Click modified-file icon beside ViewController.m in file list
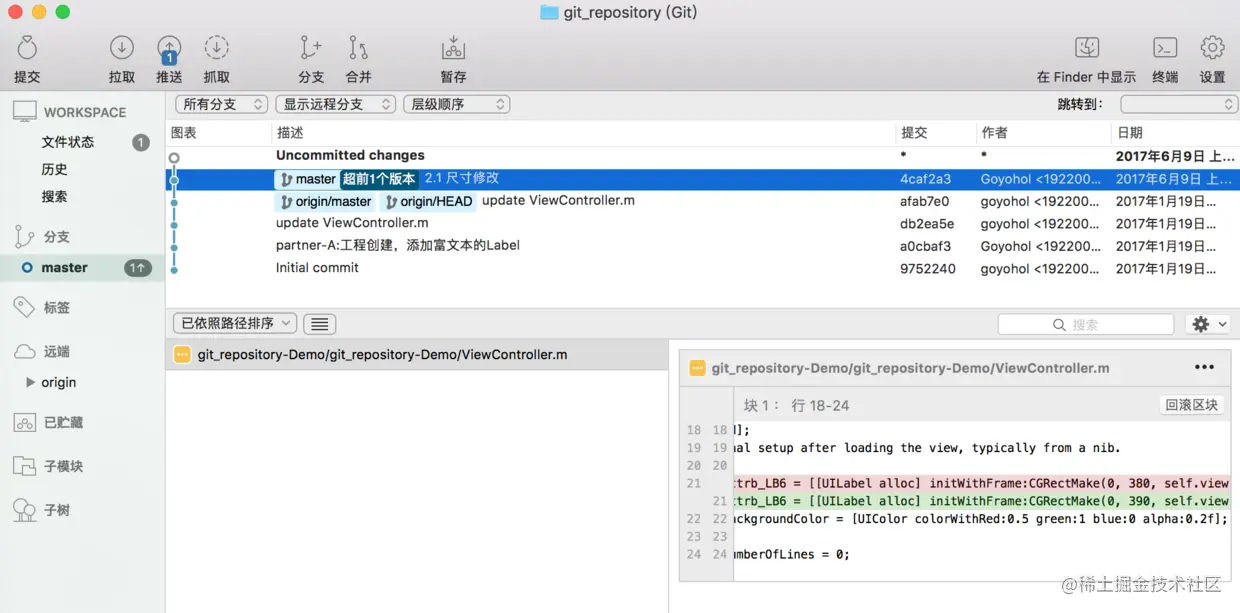Screen dimensions: 1240x613 point(182,354)
